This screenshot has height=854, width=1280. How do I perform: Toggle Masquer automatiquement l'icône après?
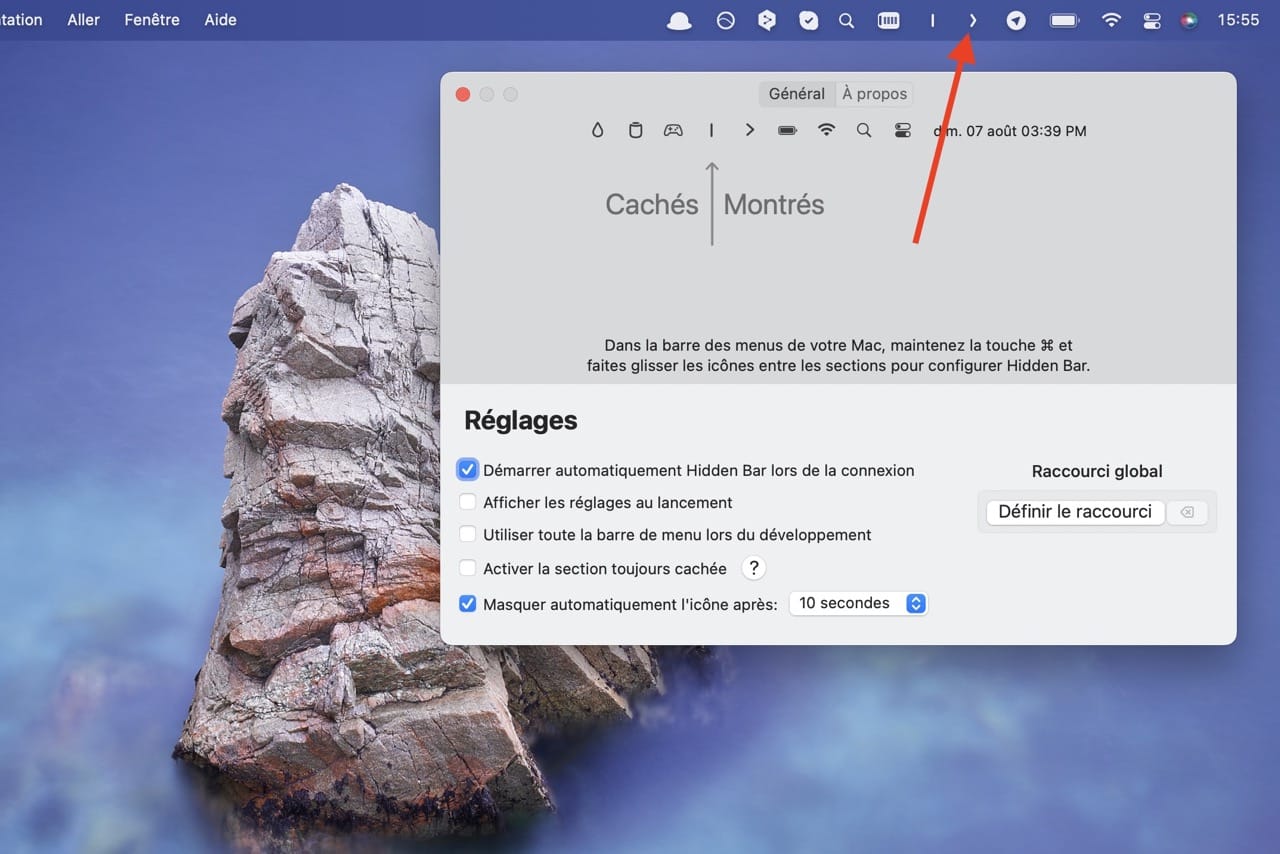pyautogui.click(x=467, y=604)
